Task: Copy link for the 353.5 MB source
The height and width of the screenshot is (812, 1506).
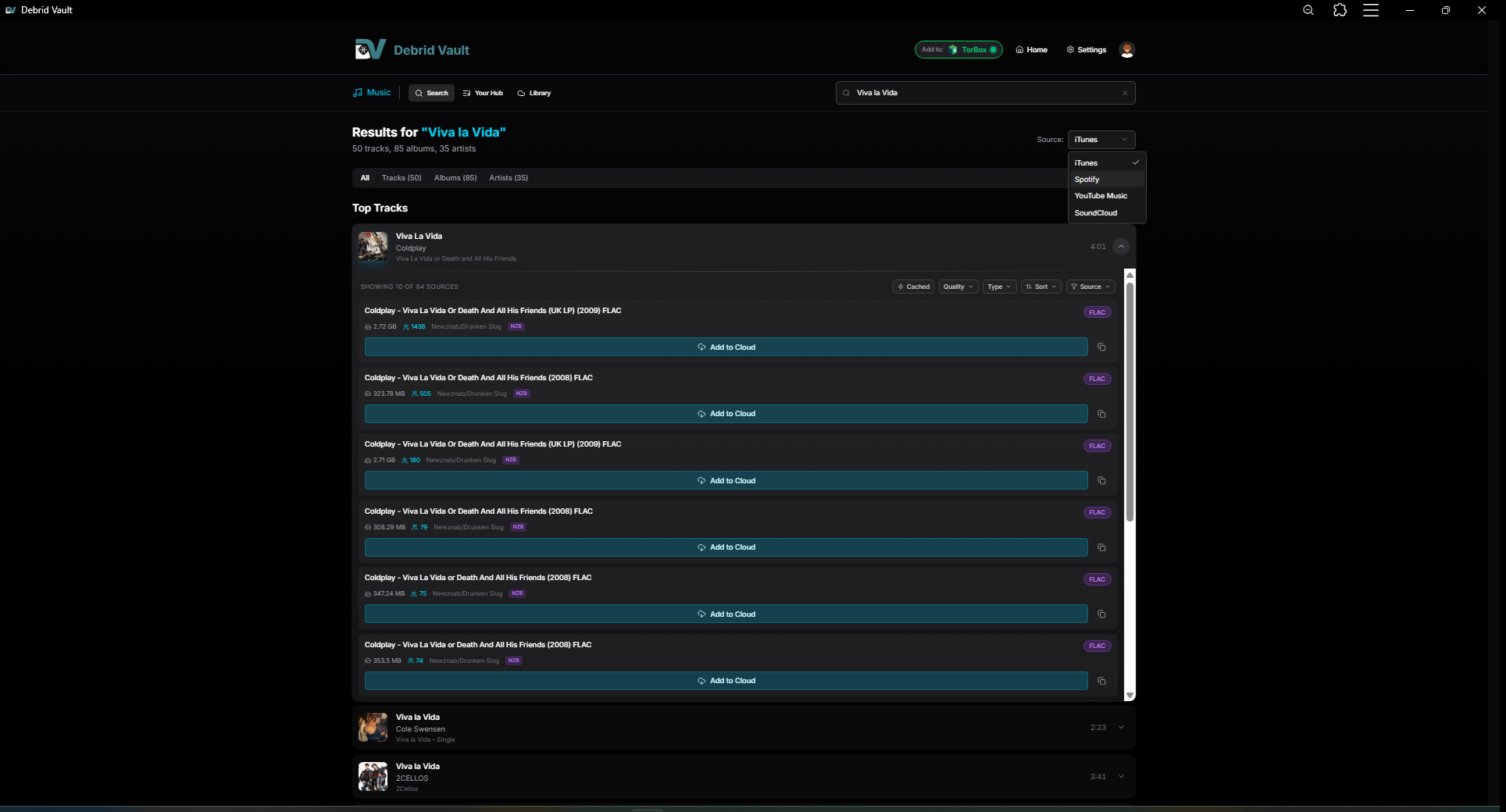Action: tap(1101, 681)
